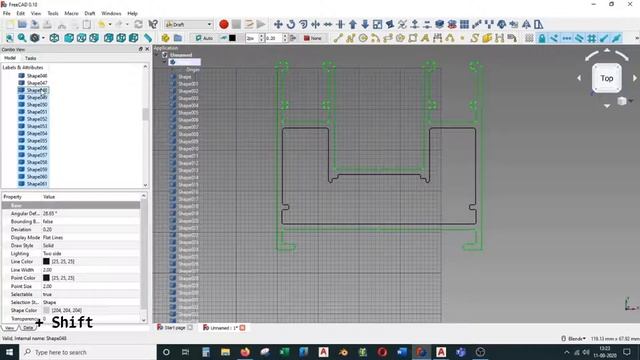Click the Measure distance ruler icon
Viewport: 640px width, 360px height.
pyautogui.click(x=148, y=38)
